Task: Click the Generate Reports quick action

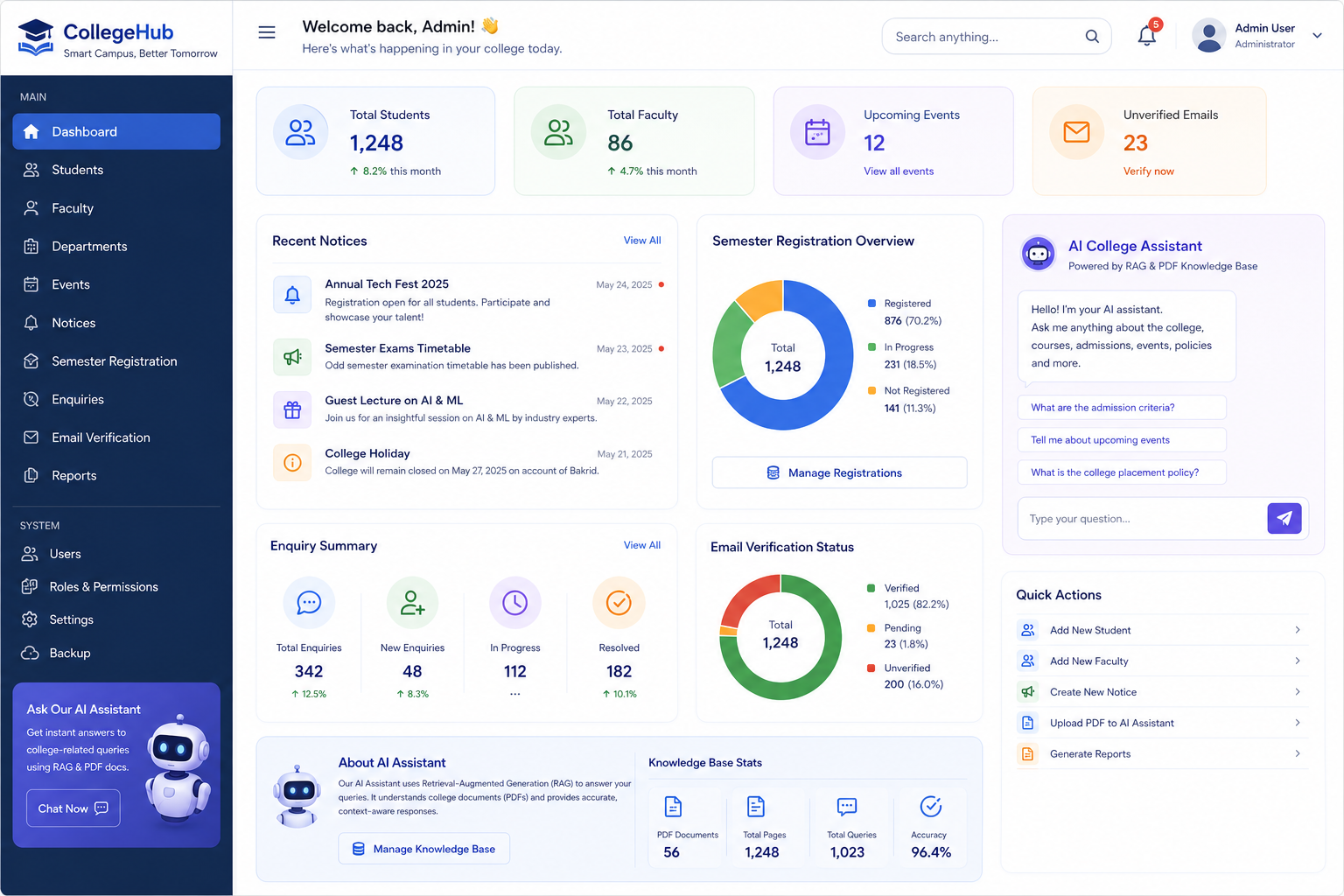Action: click(x=1161, y=753)
